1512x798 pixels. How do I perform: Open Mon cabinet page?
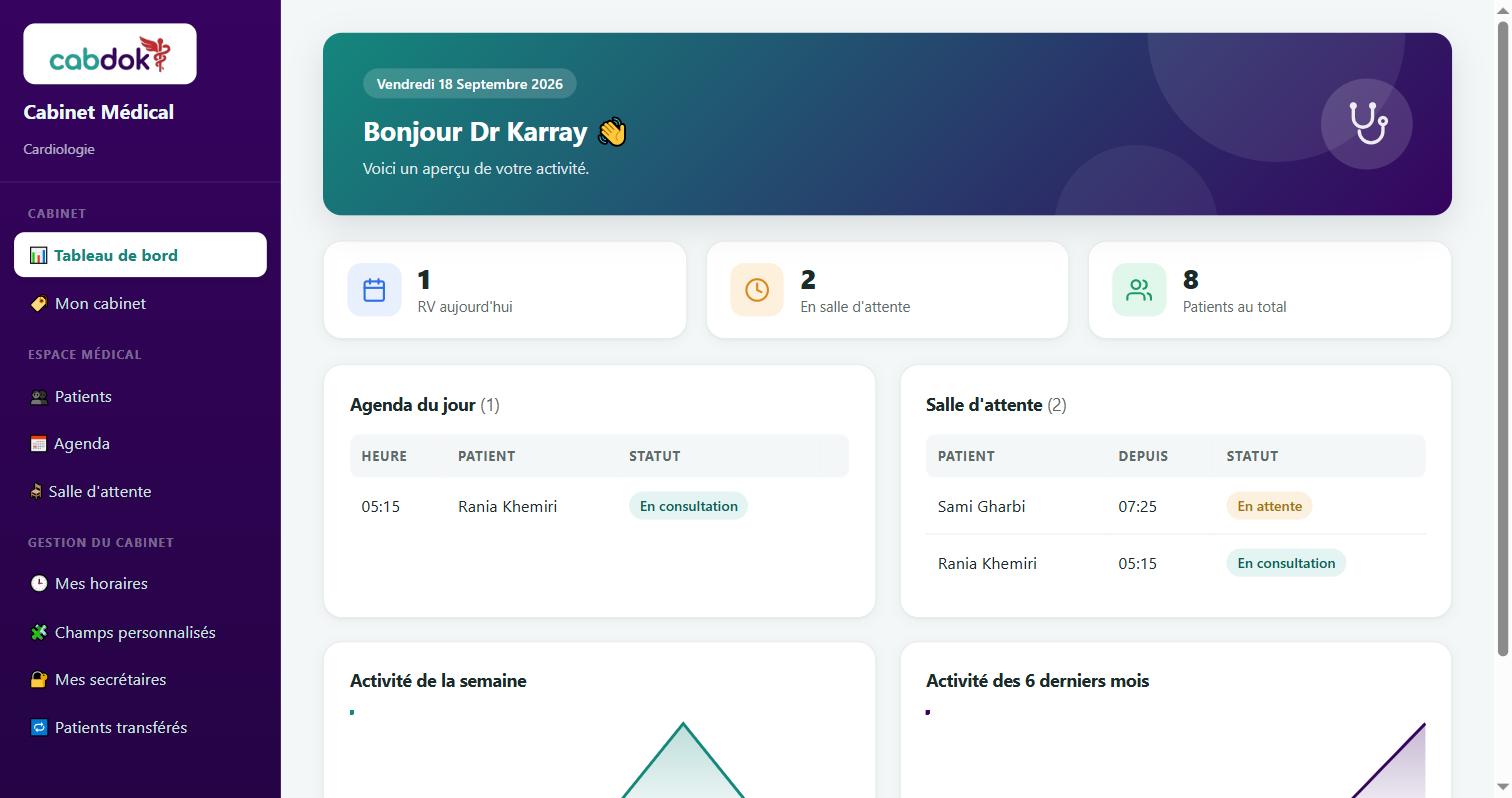point(140,303)
